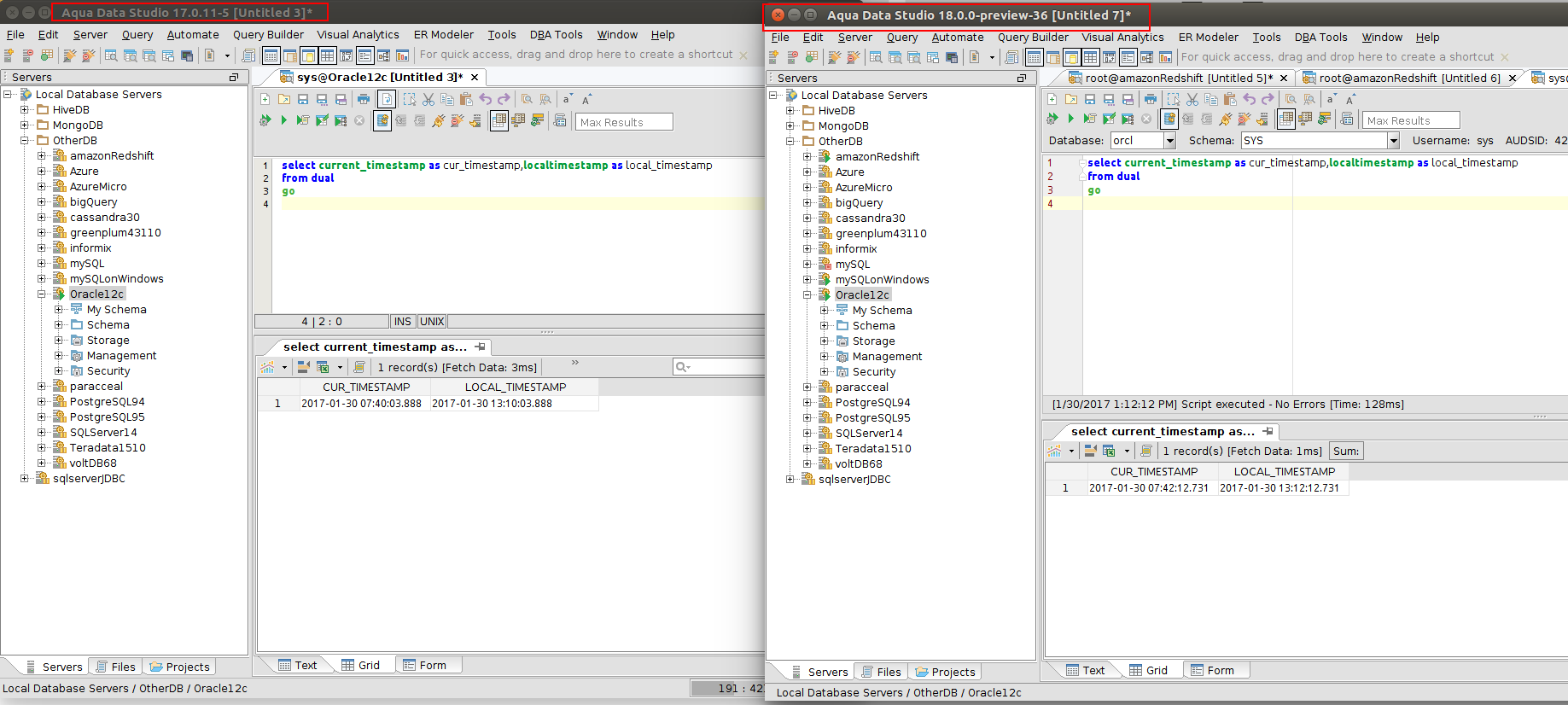
Task: Click lowercase 'a' icon in 17.0 editor toolbar
Action: tap(567, 99)
